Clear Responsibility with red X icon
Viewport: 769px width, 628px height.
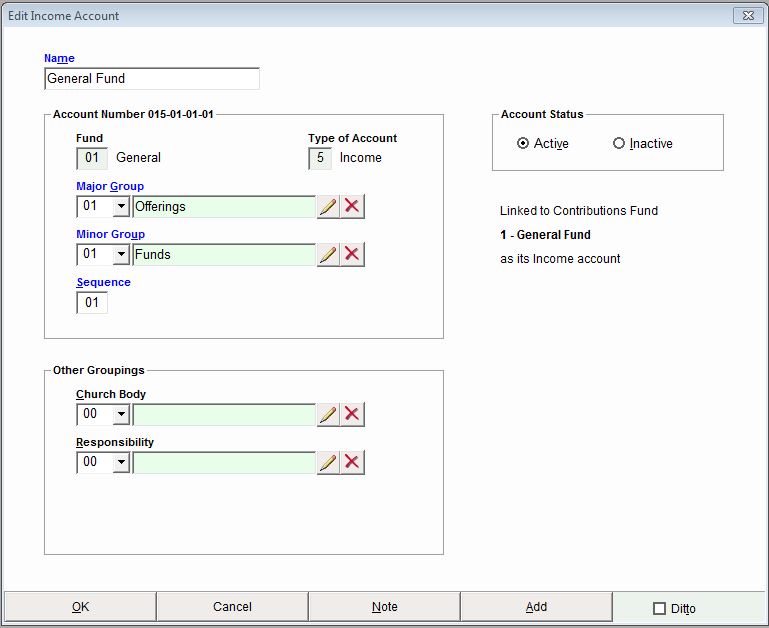(x=352, y=462)
